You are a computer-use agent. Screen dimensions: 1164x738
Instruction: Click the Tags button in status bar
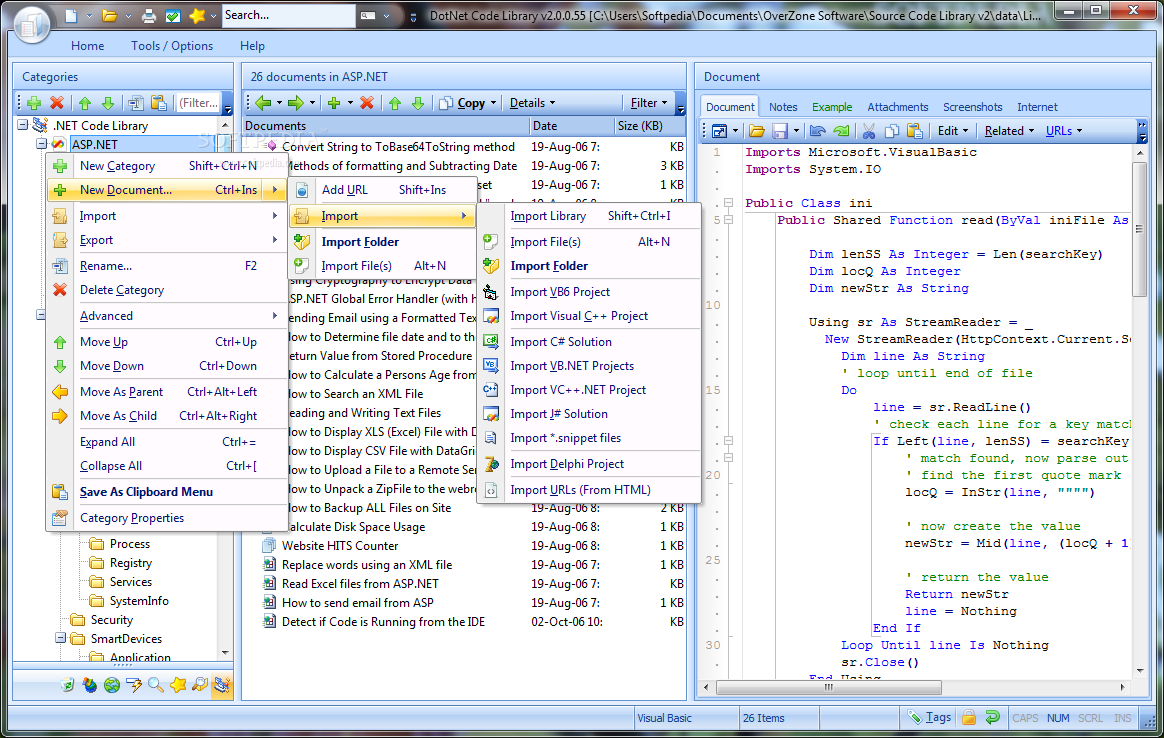pos(929,717)
